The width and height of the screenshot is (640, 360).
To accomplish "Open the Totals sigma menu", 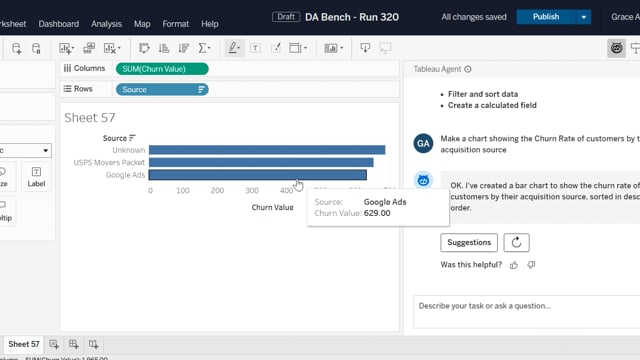I will coord(204,48).
